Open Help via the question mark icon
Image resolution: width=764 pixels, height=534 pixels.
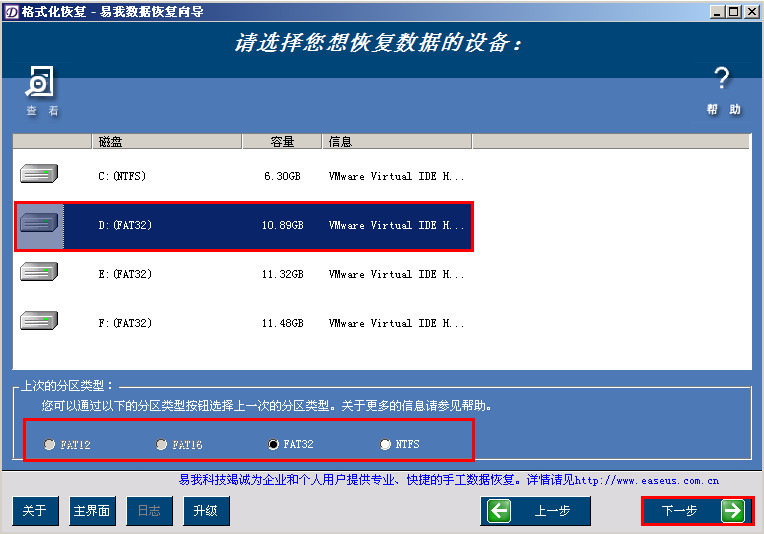[x=722, y=78]
